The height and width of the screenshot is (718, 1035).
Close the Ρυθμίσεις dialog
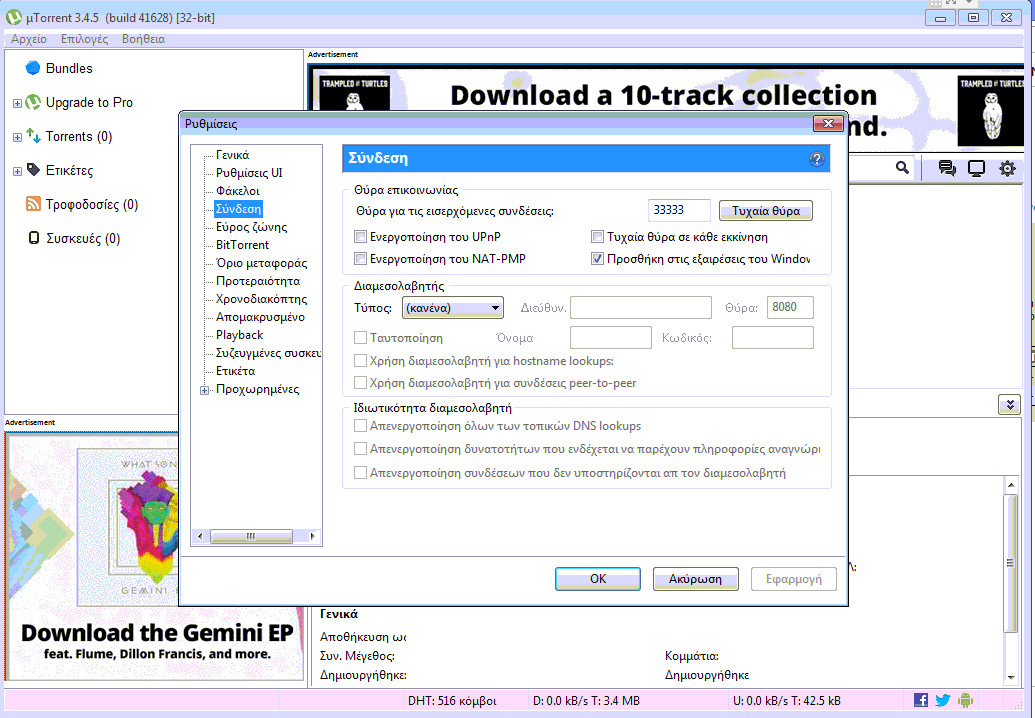[828, 123]
